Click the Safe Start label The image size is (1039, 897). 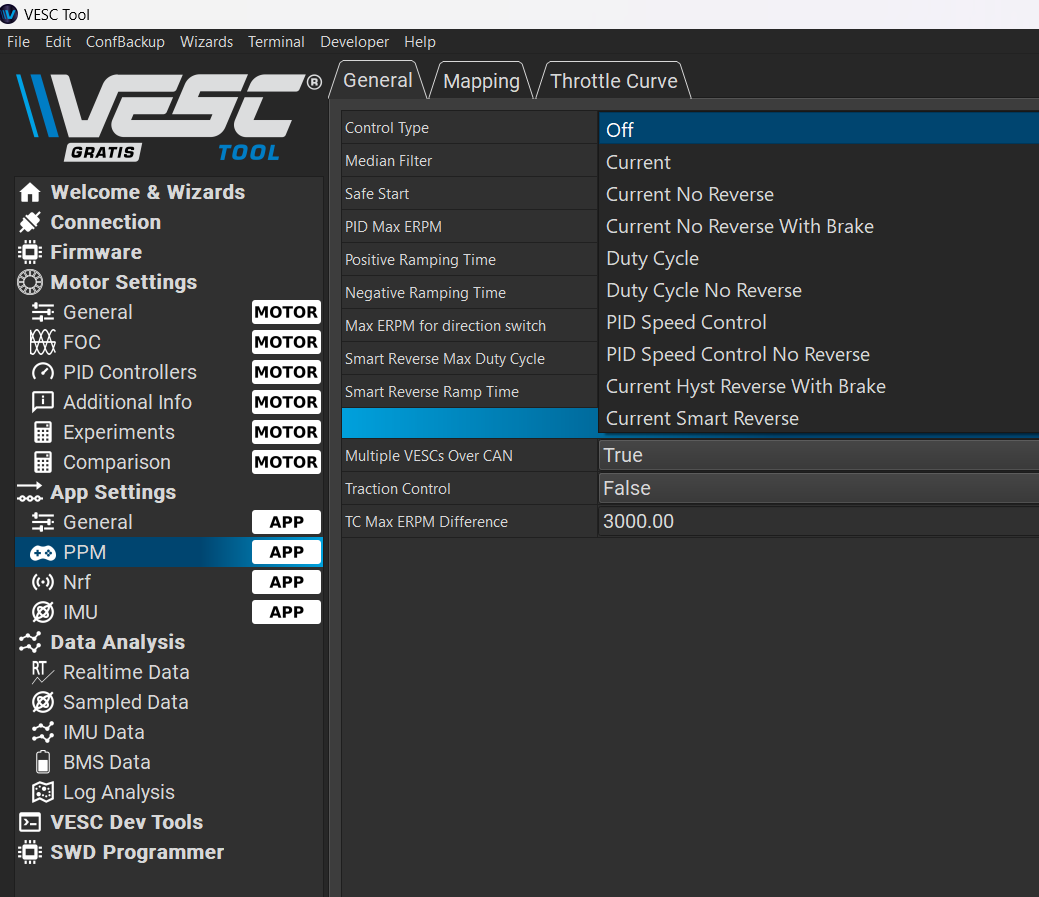coord(377,194)
